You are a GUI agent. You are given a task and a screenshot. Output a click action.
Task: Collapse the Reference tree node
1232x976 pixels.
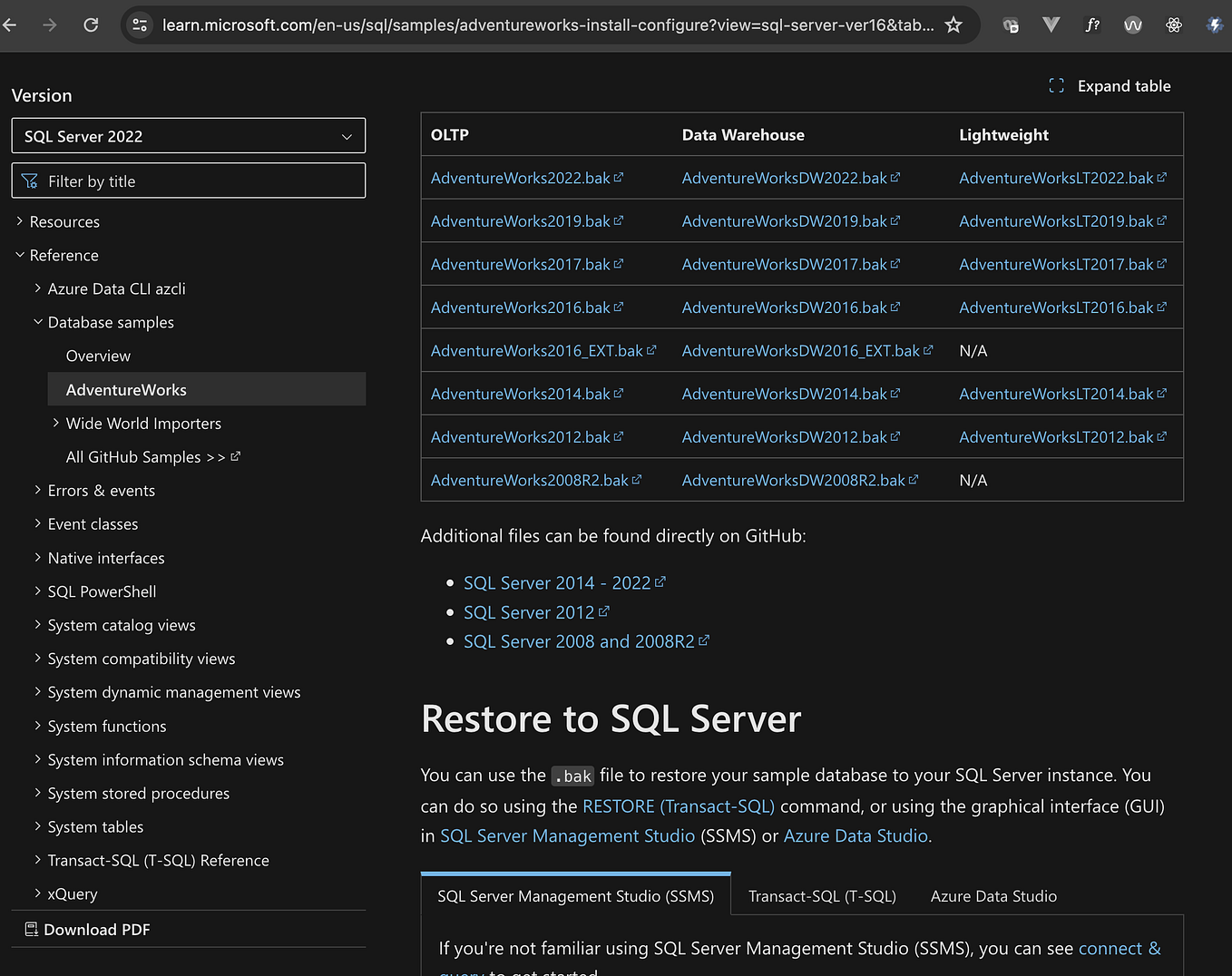point(20,255)
